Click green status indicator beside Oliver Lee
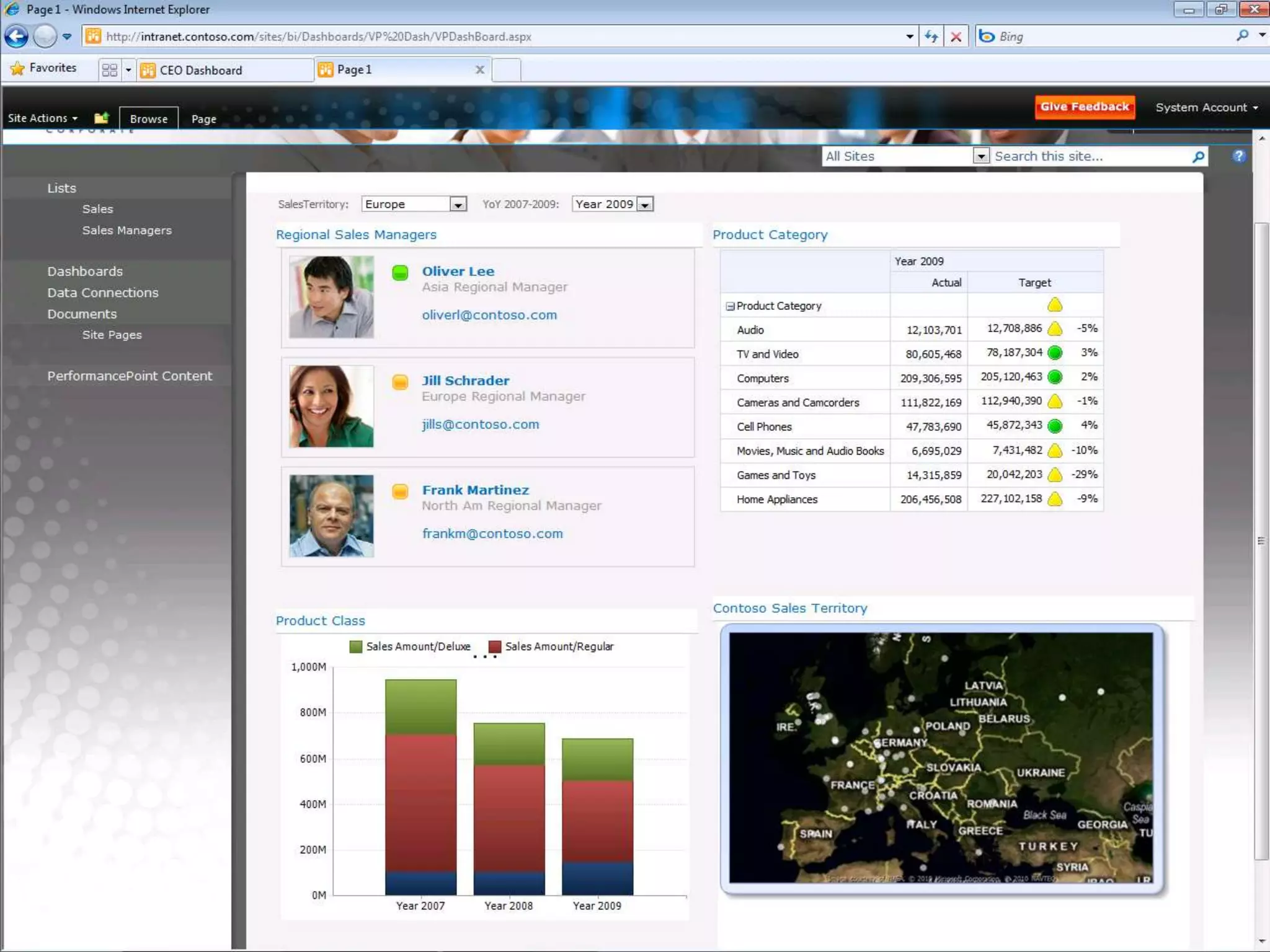This screenshot has height=952, width=1270. (400, 273)
